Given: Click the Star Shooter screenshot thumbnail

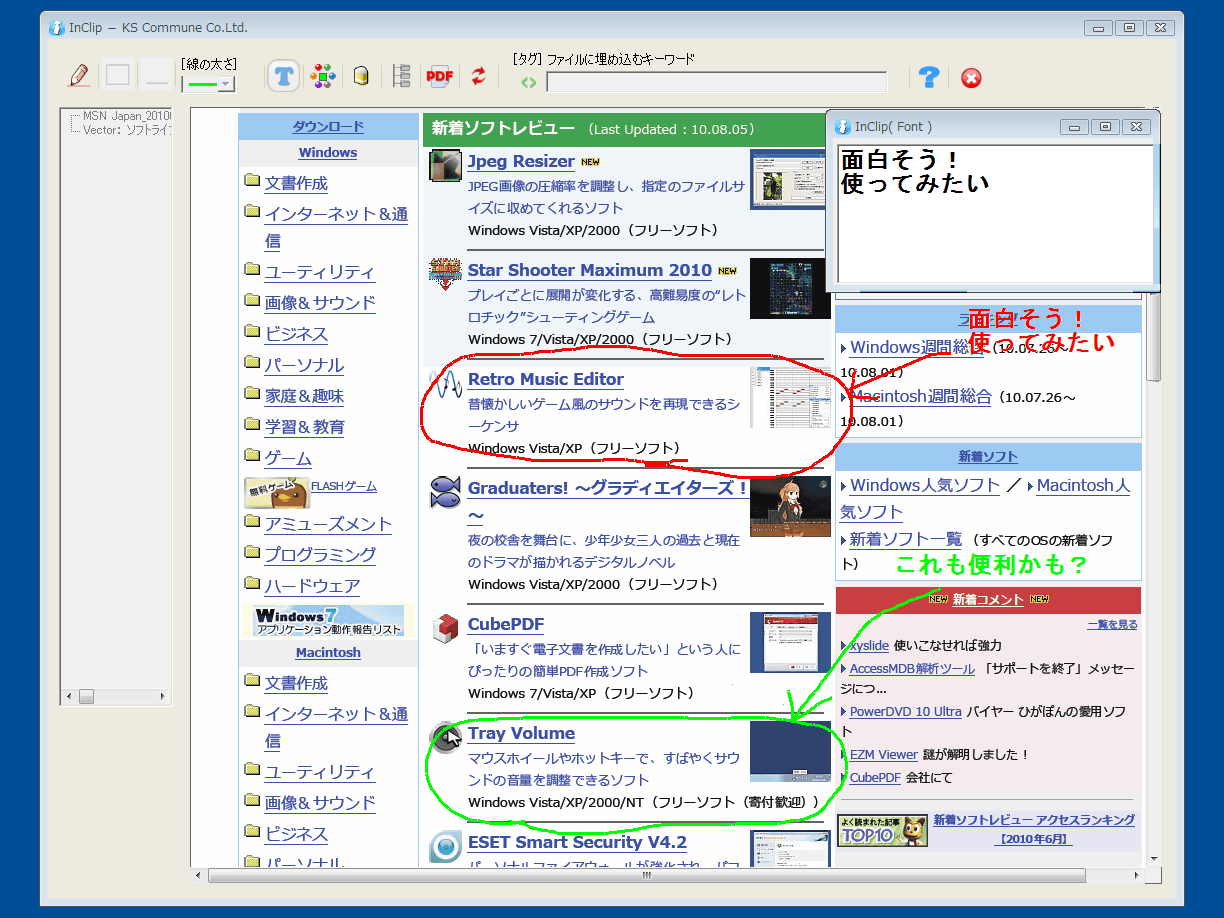Looking at the screenshot, I should [789, 289].
